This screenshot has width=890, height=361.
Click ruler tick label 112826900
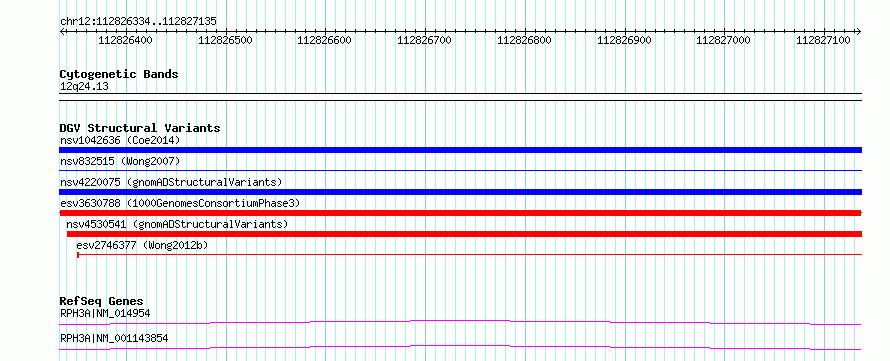point(624,40)
